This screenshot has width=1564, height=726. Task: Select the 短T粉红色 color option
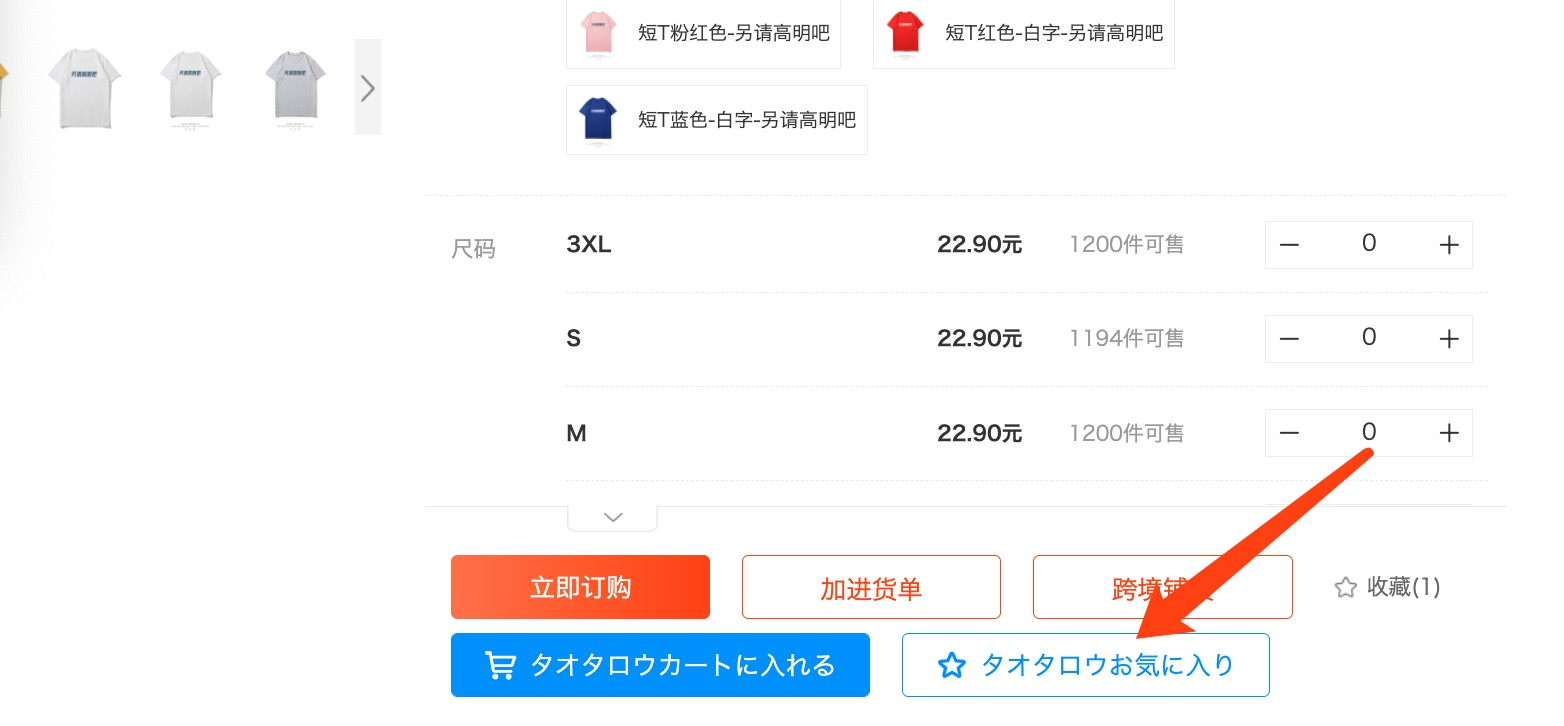coord(703,33)
